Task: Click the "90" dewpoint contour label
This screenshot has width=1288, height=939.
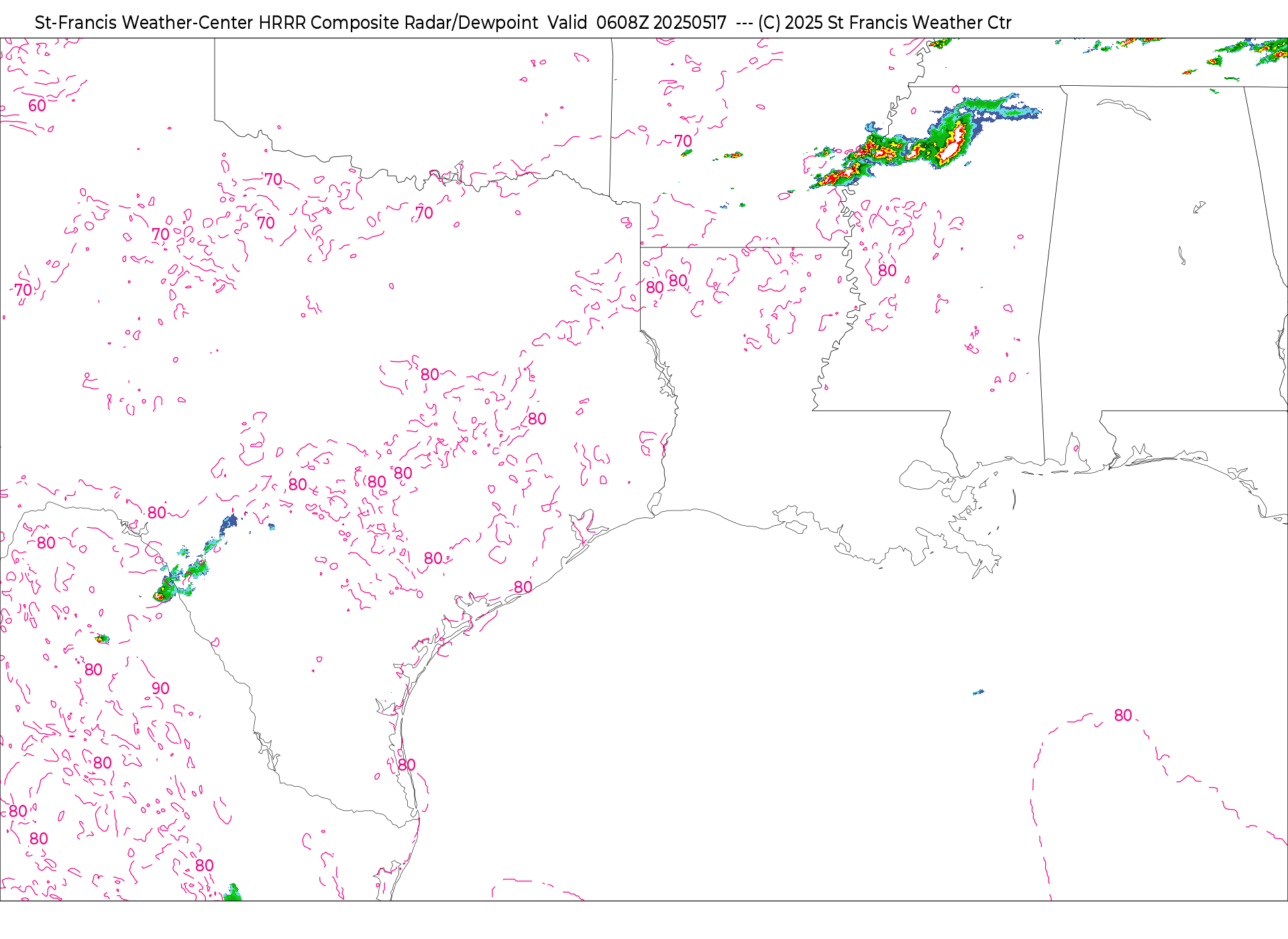Action: point(160,688)
